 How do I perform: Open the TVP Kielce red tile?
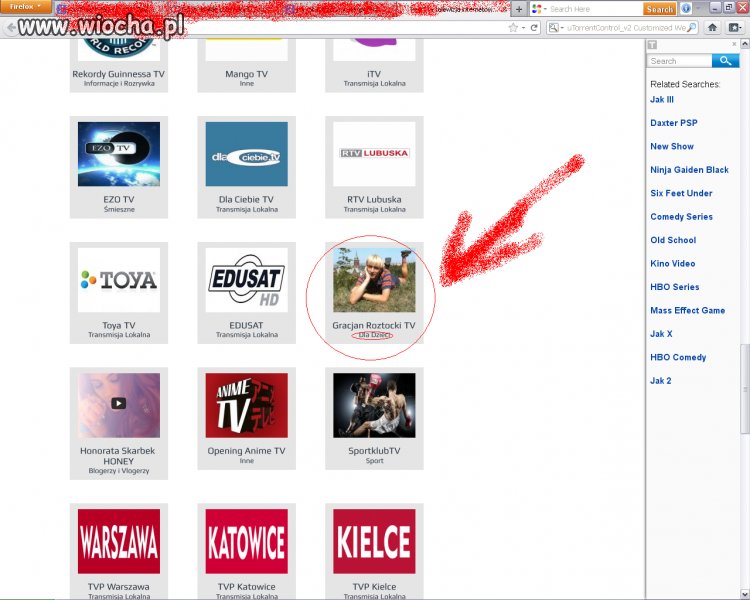tap(374, 541)
